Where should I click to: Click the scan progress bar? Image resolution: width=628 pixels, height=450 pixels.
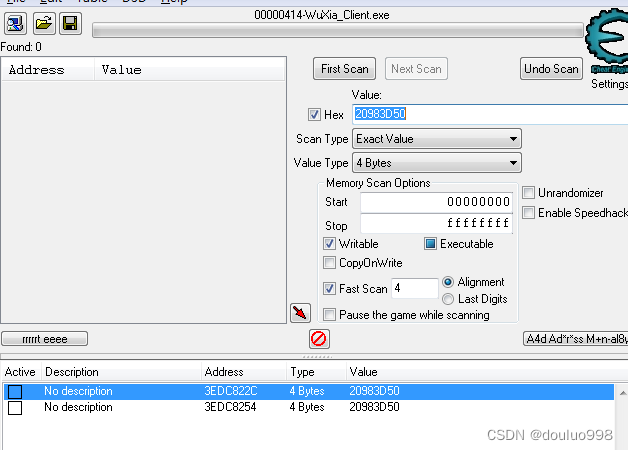[x=338, y=31]
